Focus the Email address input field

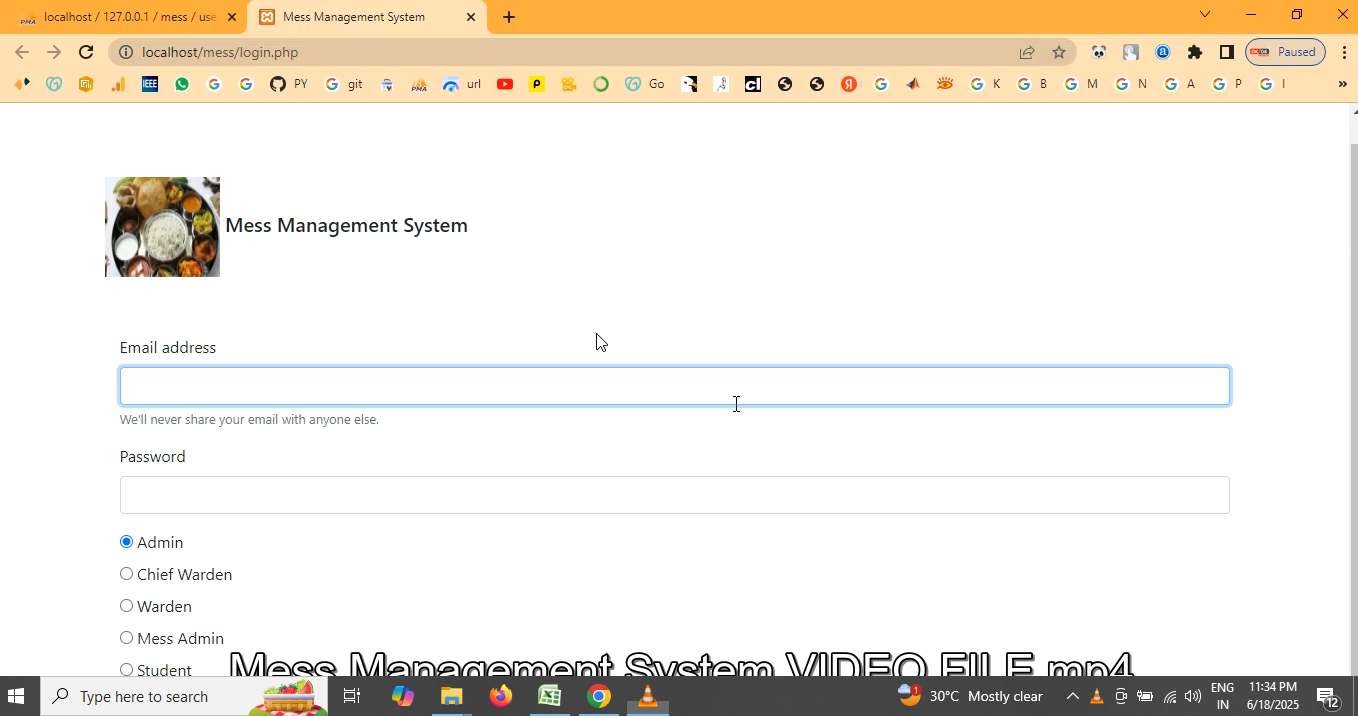(675, 386)
